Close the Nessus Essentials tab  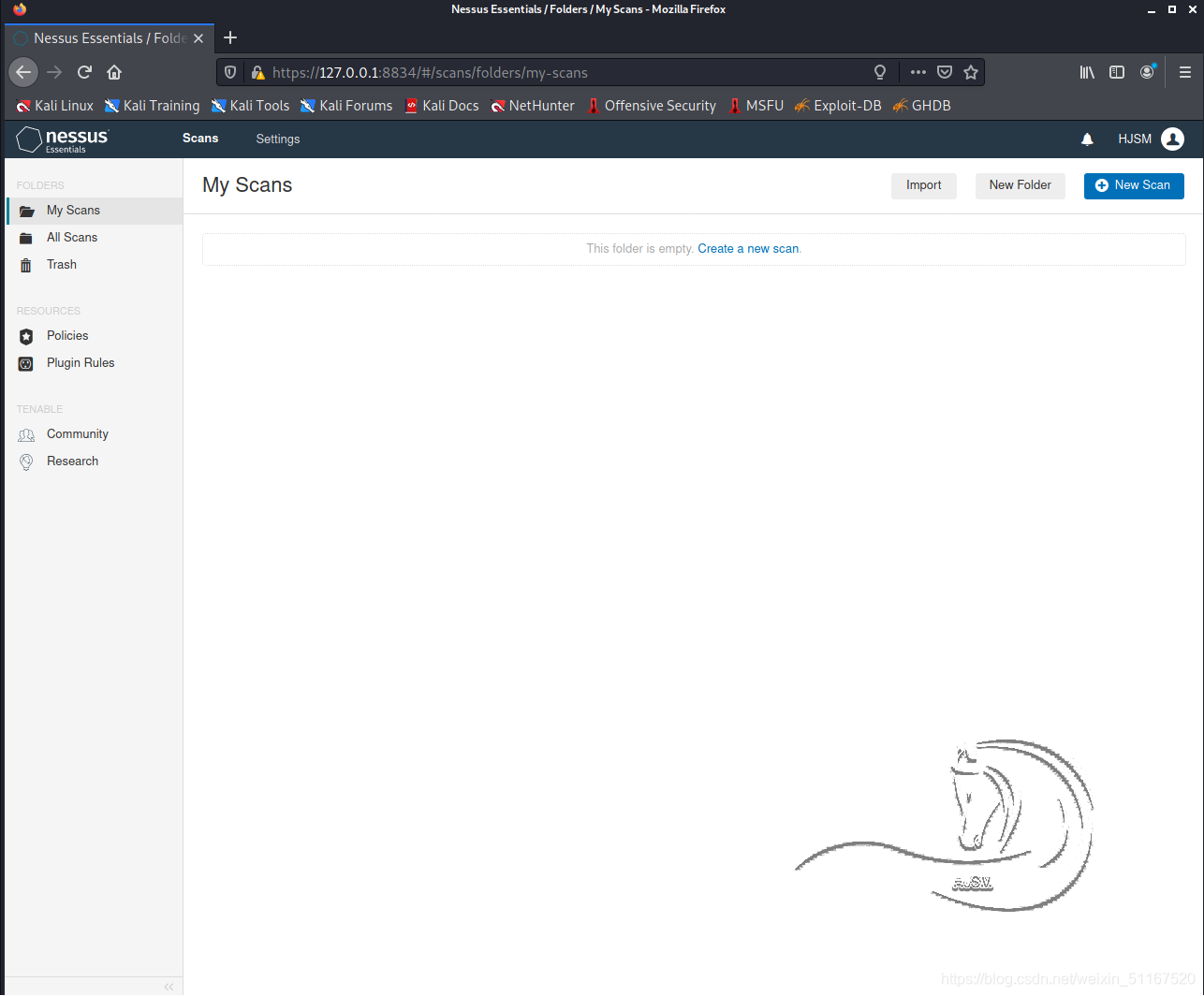(198, 38)
